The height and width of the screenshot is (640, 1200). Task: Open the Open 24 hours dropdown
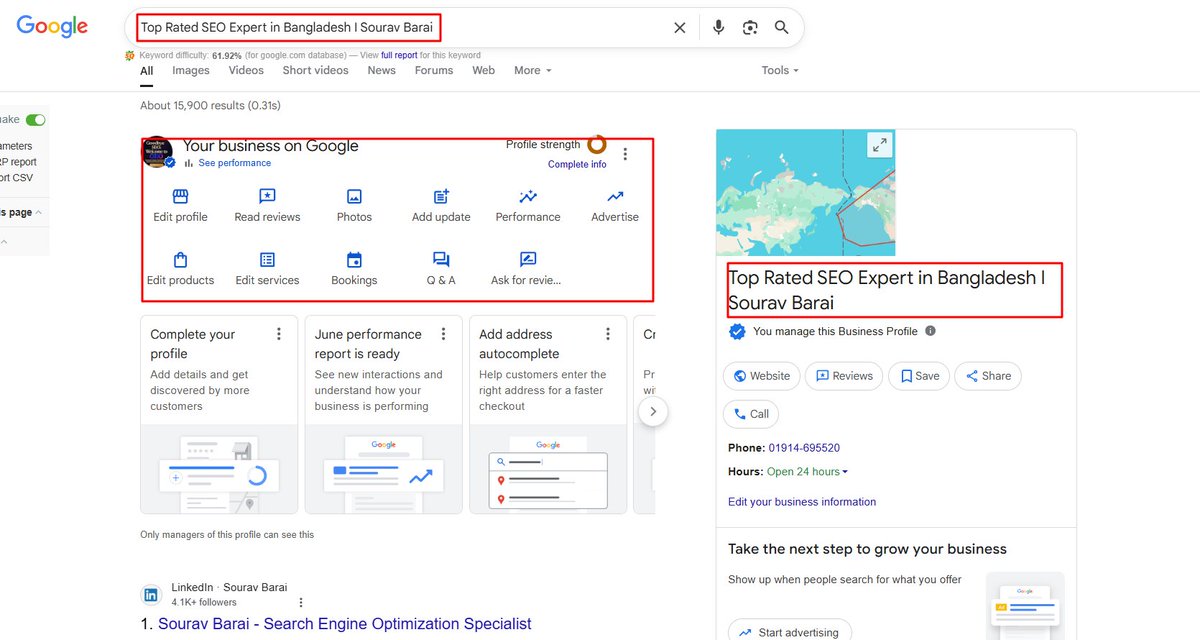coord(807,471)
